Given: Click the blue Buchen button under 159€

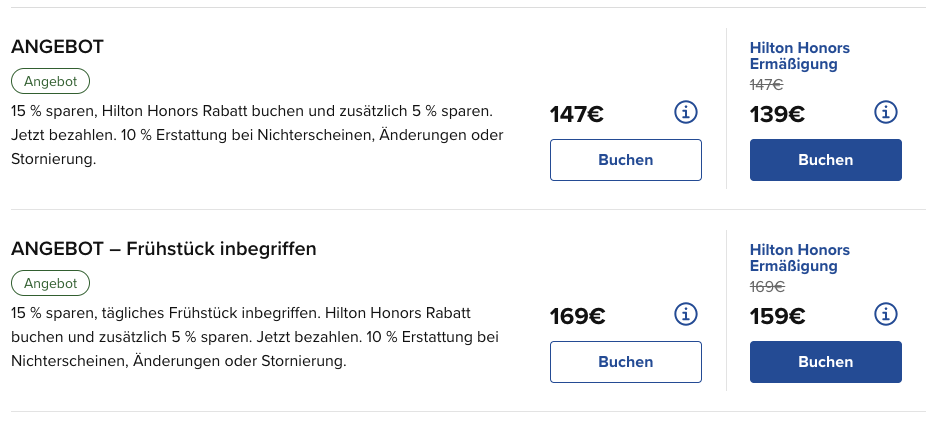Looking at the screenshot, I should tap(826, 362).
